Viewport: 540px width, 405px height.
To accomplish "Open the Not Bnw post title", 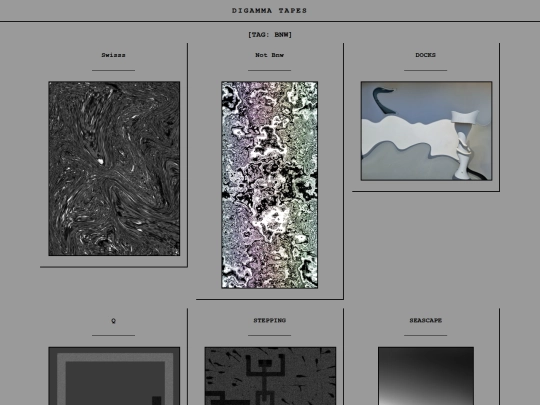I will click(x=269, y=55).
